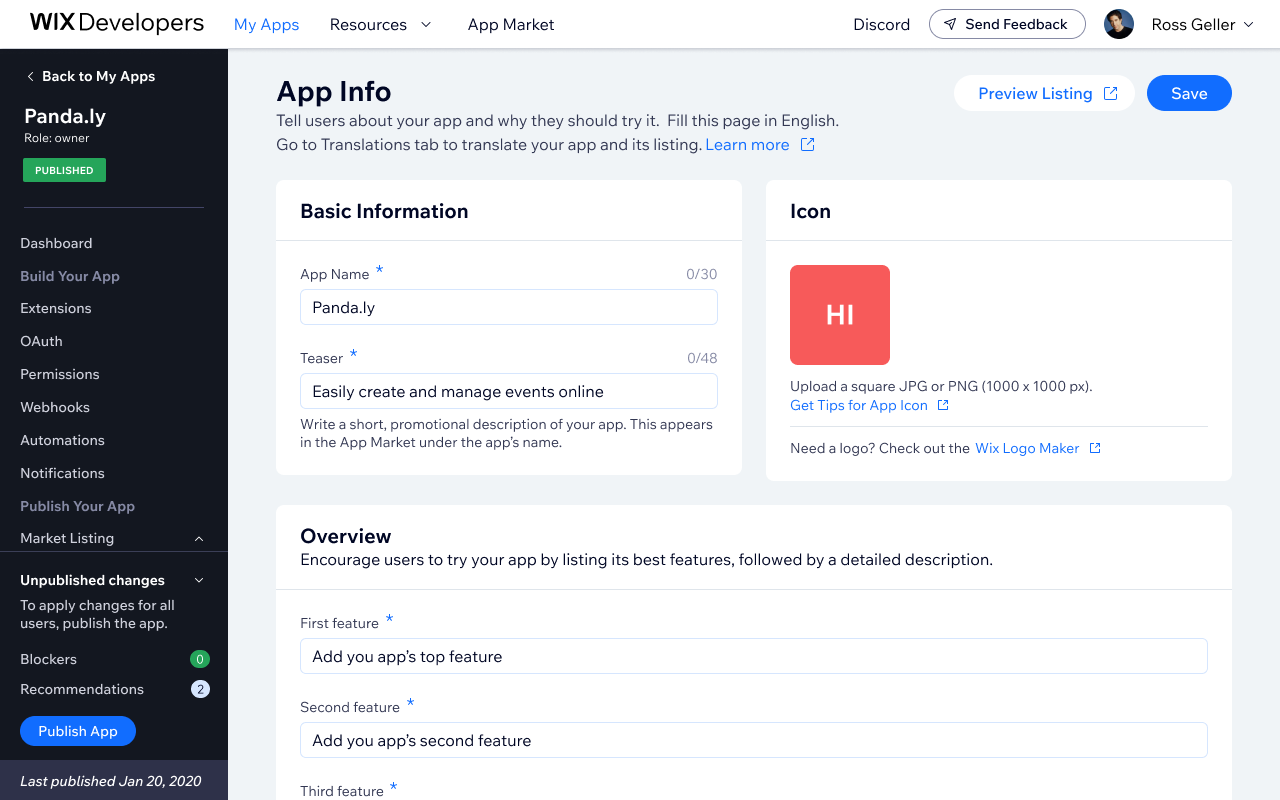The image size is (1280, 800).
Task: Click the Second feature input field
Action: pos(754,740)
